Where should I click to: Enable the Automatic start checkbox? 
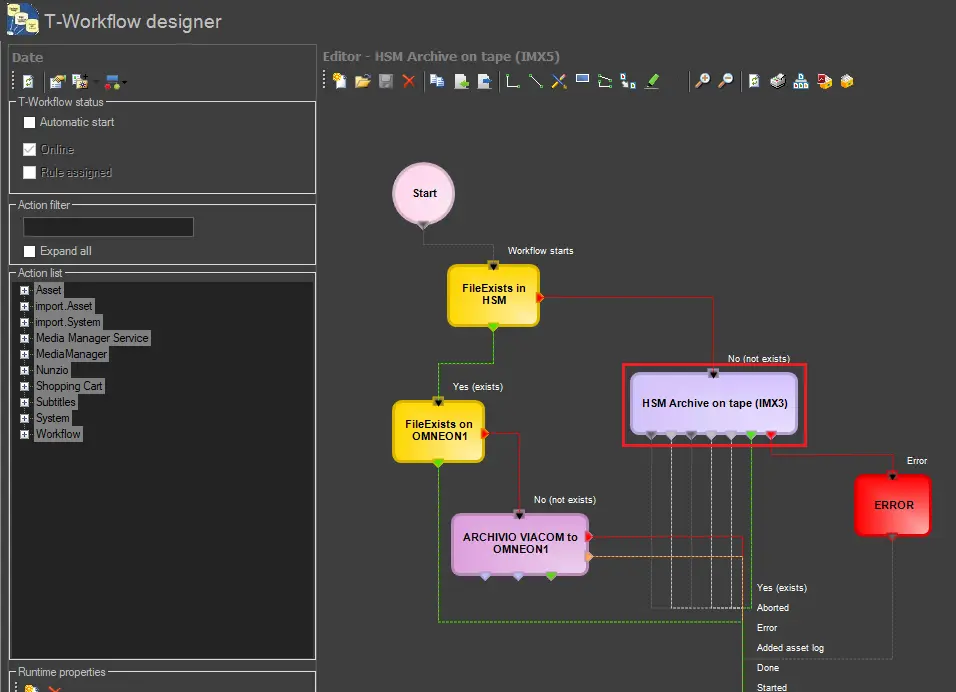(30, 122)
